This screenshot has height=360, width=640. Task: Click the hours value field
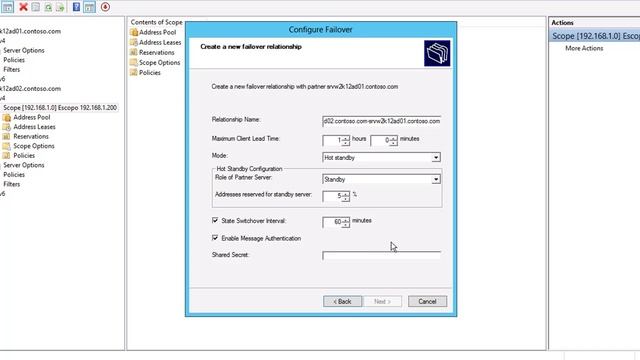[332, 140]
